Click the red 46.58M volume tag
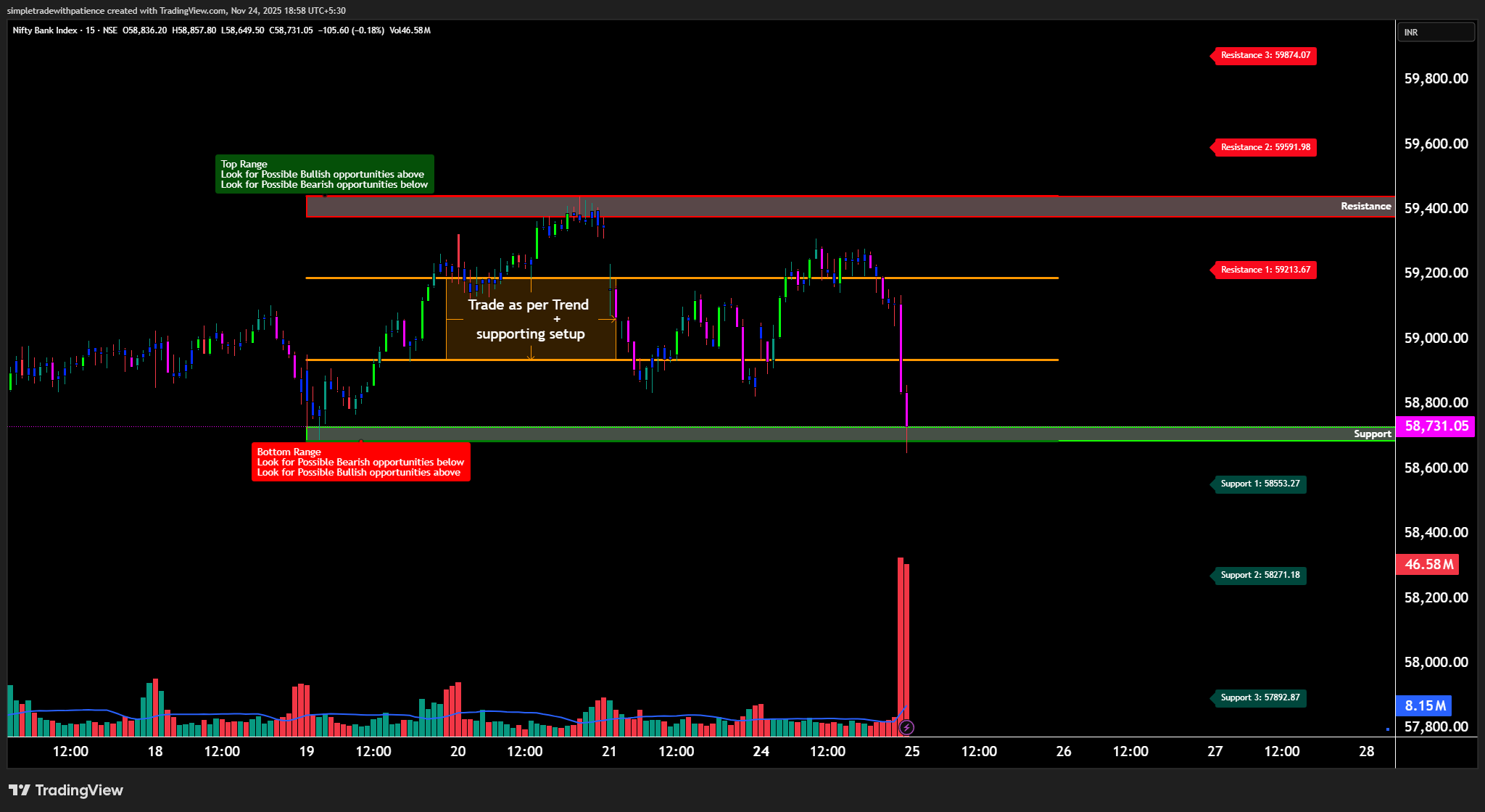This screenshot has height=812, width=1485. tap(1428, 565)
